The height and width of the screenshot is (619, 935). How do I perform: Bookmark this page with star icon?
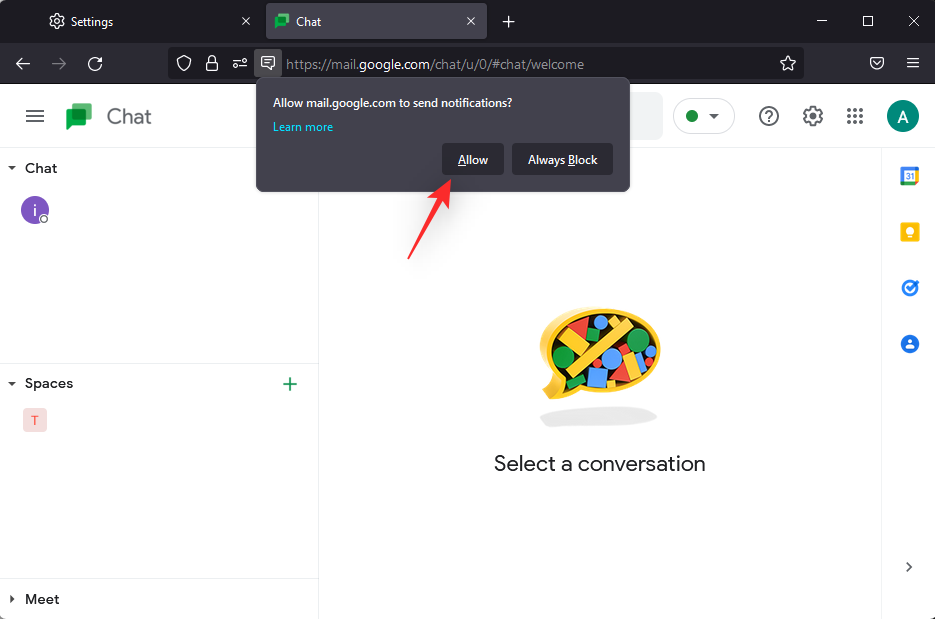pos(788,64)
